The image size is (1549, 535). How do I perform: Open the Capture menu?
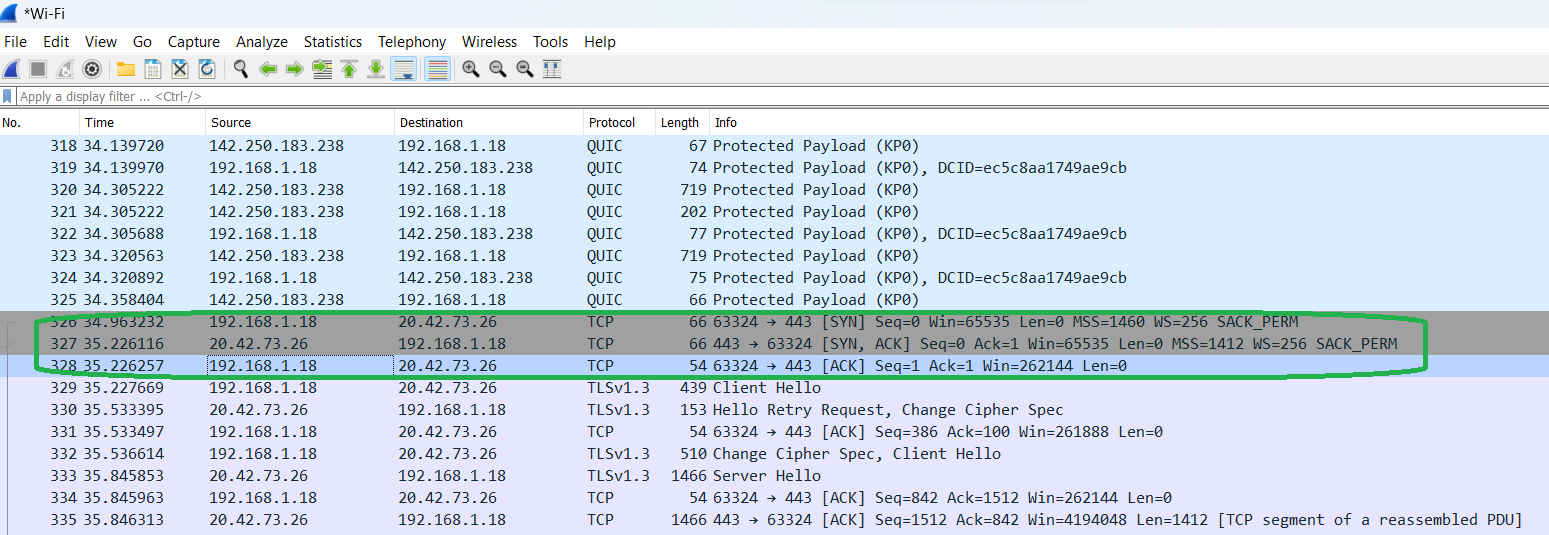[194, 42]
